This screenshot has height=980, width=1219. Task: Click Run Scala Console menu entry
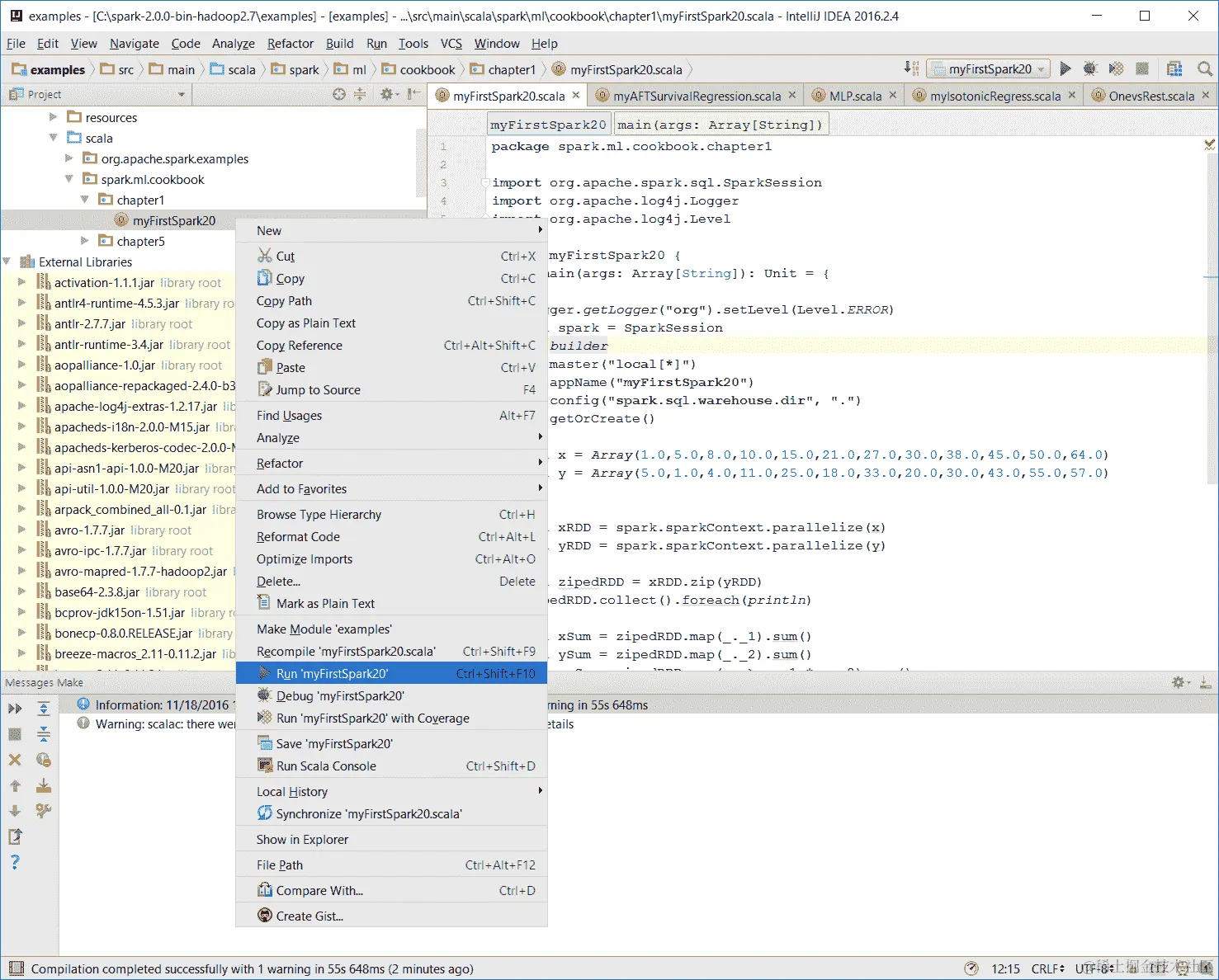pyautogui.click(x=391, y=766)
